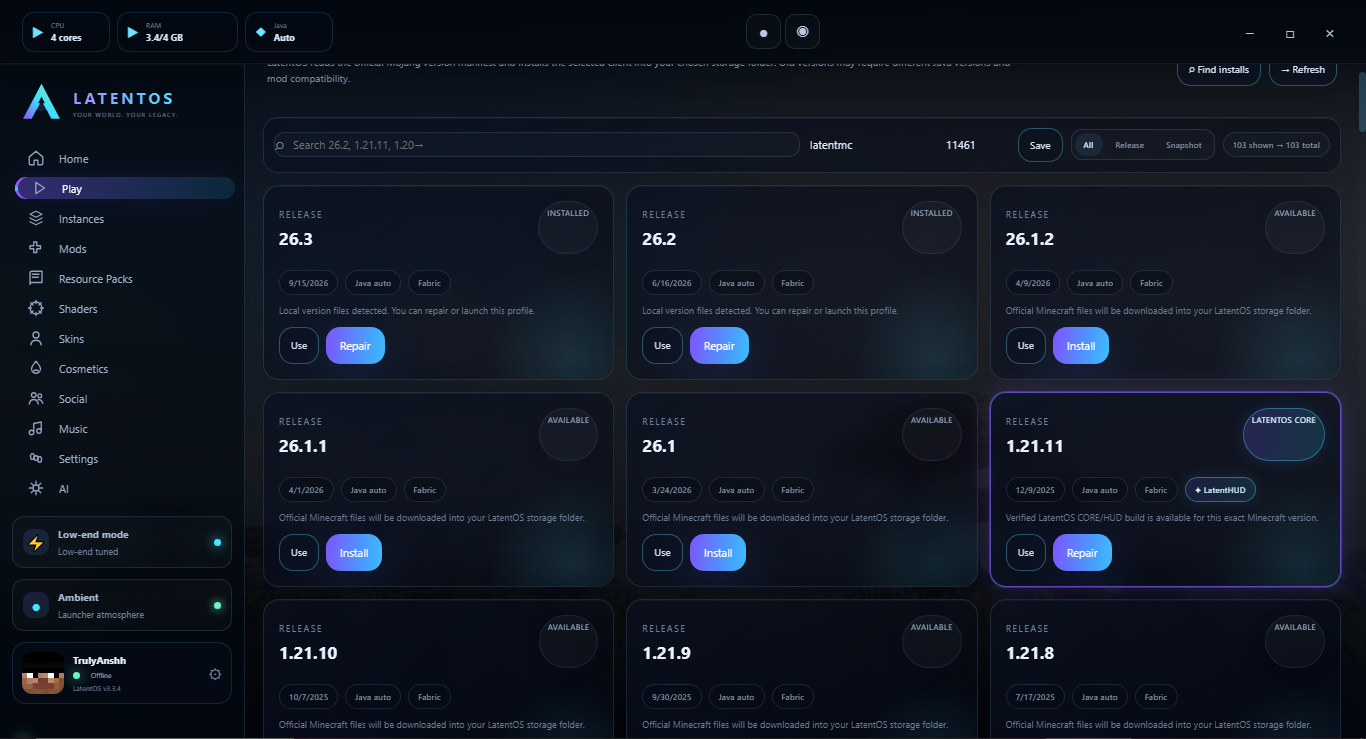Open Cosmetics droplet icon
This screenshot has height=739, width=1366.
tap(36, 368)
